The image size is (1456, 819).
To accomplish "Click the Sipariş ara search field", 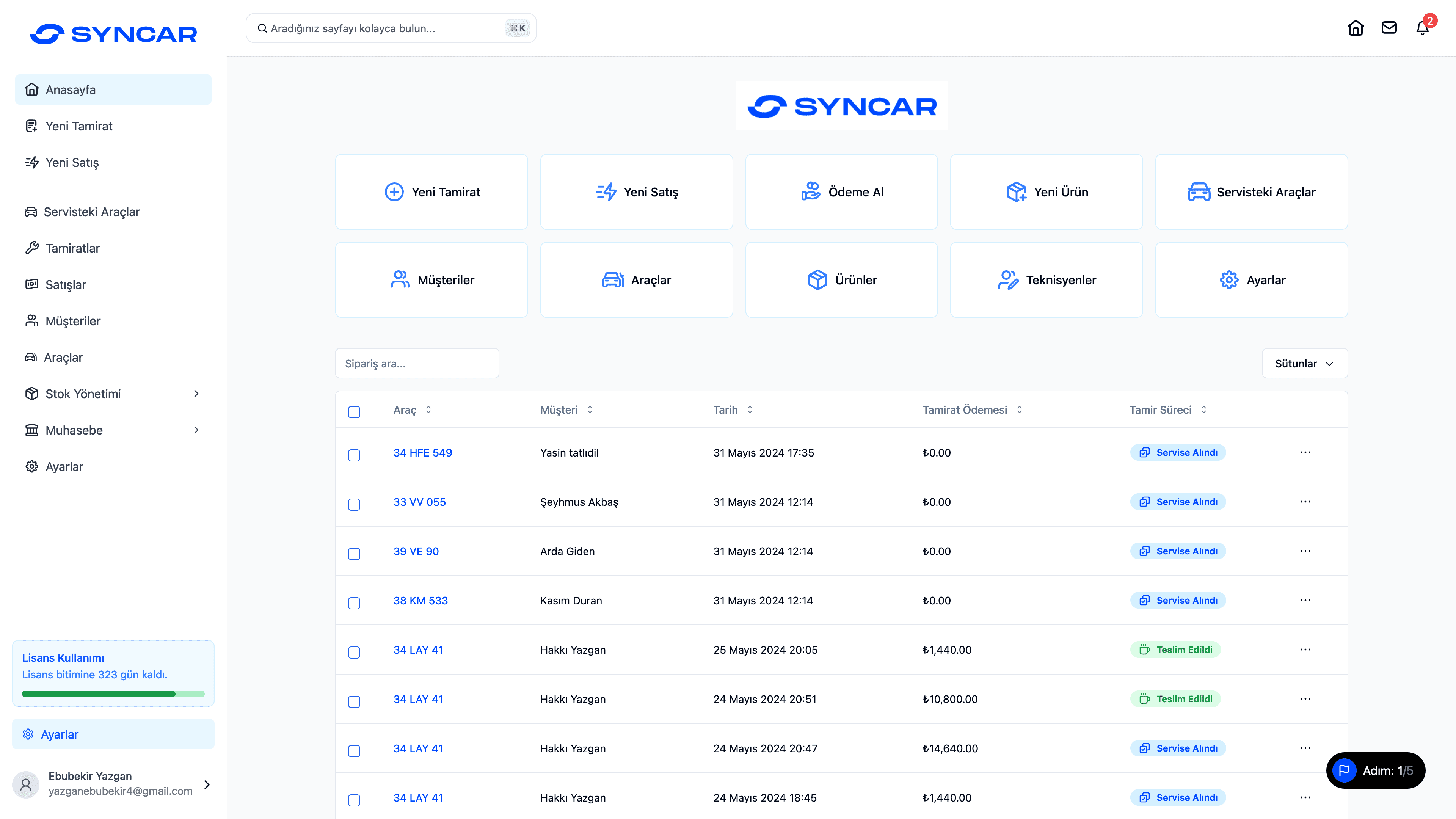I will [417, 364].
